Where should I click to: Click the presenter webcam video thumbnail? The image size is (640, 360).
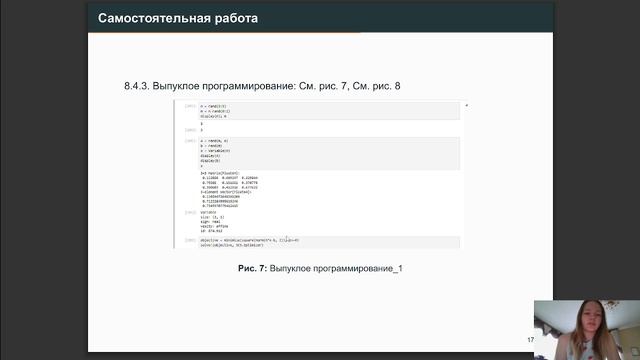[x=587, y=330]
